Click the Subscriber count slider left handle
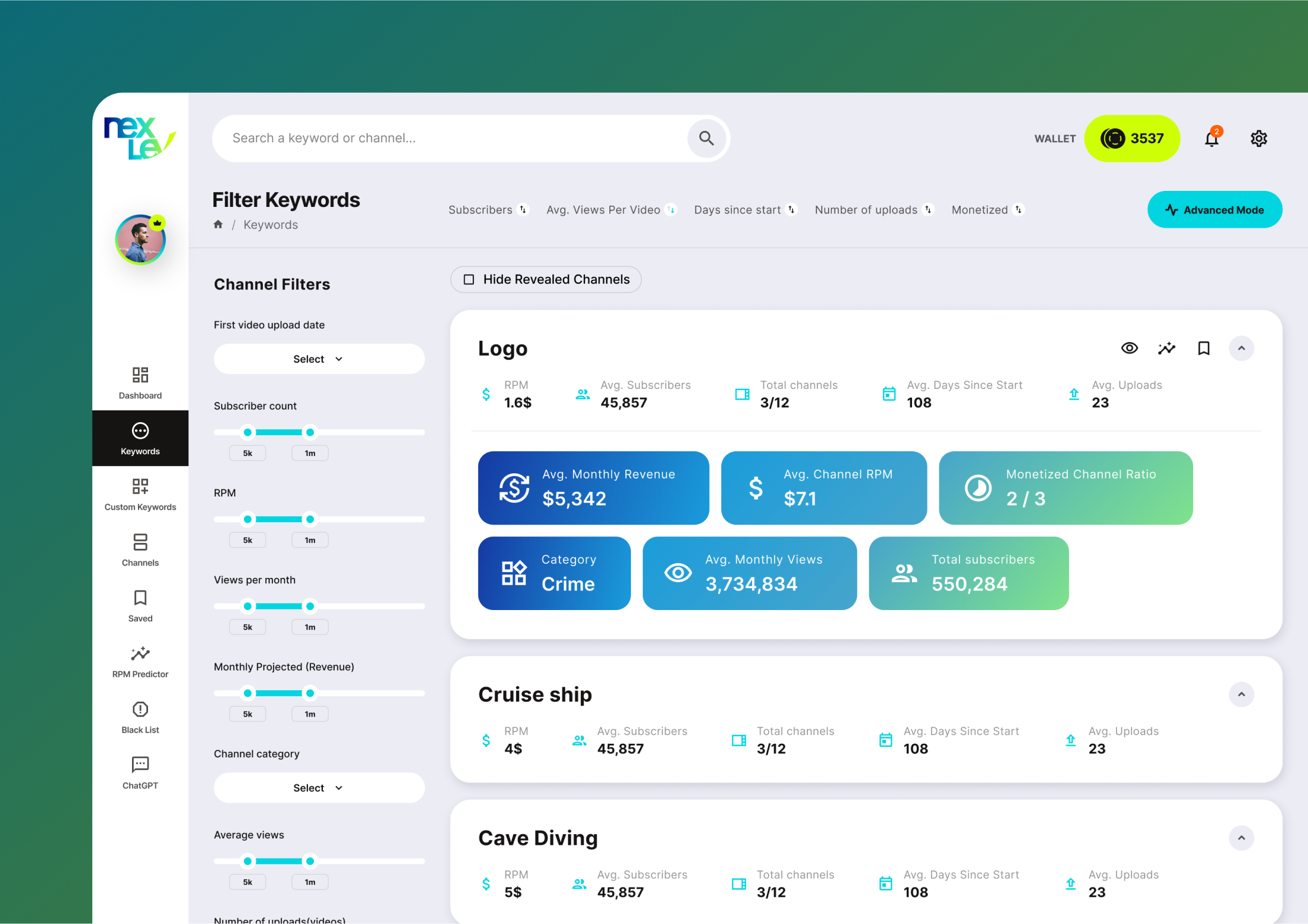 [248, 432]
